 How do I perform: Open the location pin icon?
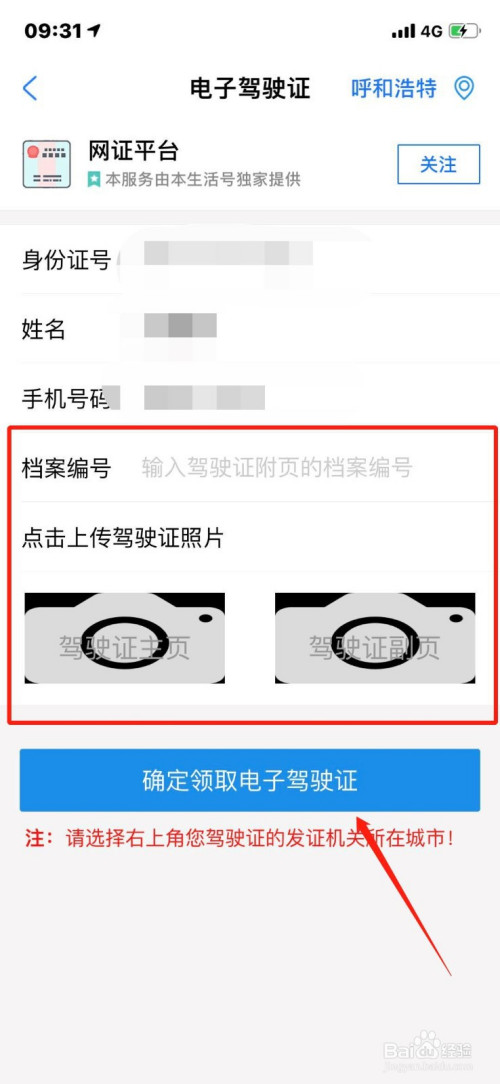point(463,88)
